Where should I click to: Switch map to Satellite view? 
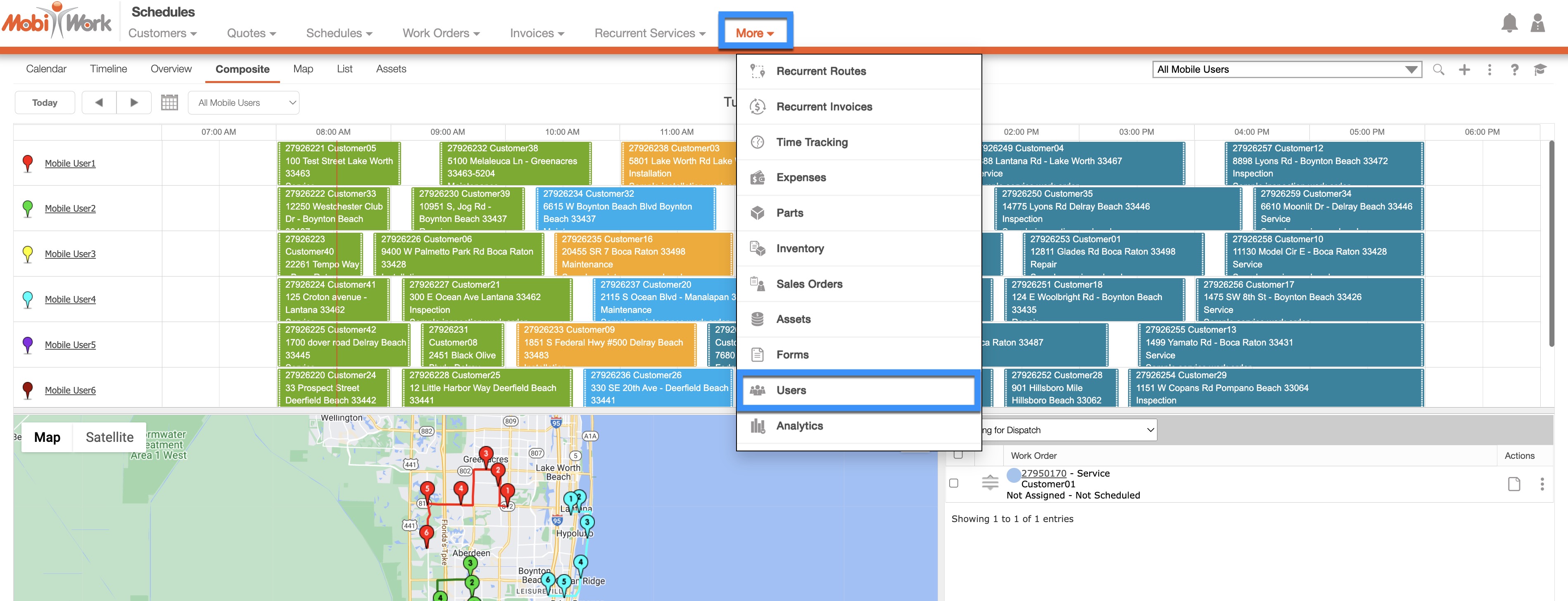pyautogui.click(x=109, y=437)
